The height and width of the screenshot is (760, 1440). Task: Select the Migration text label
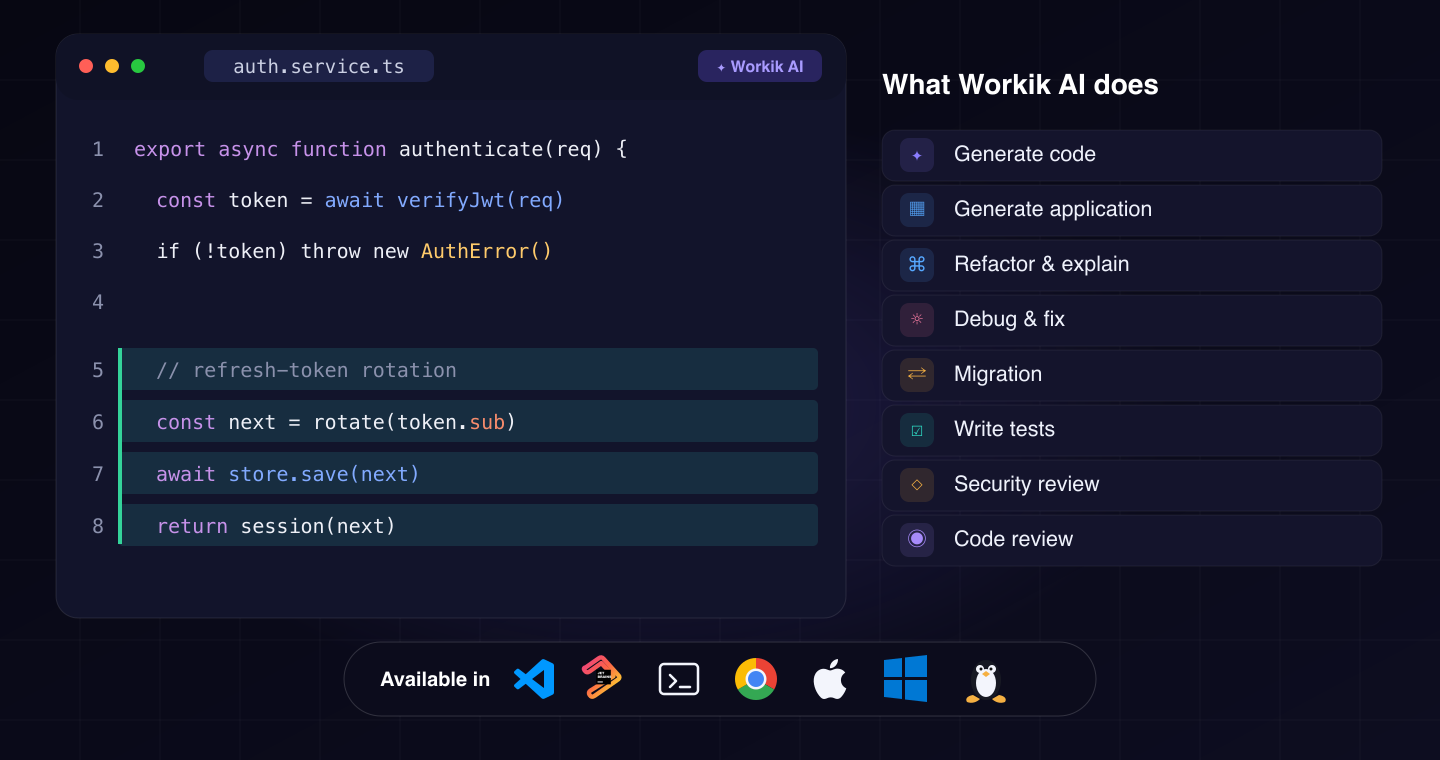tap(998, 374)
